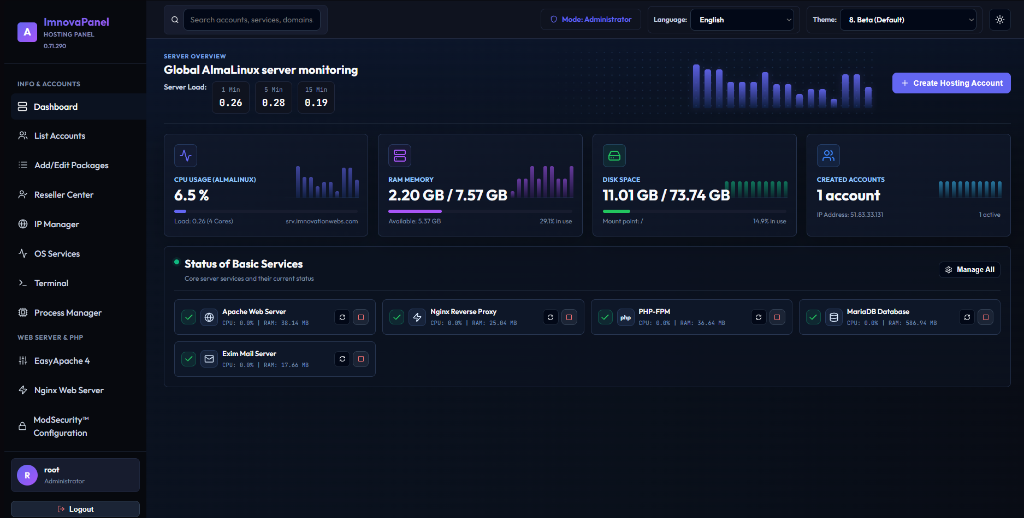Click the 15 Min server load value

point(316,103)
